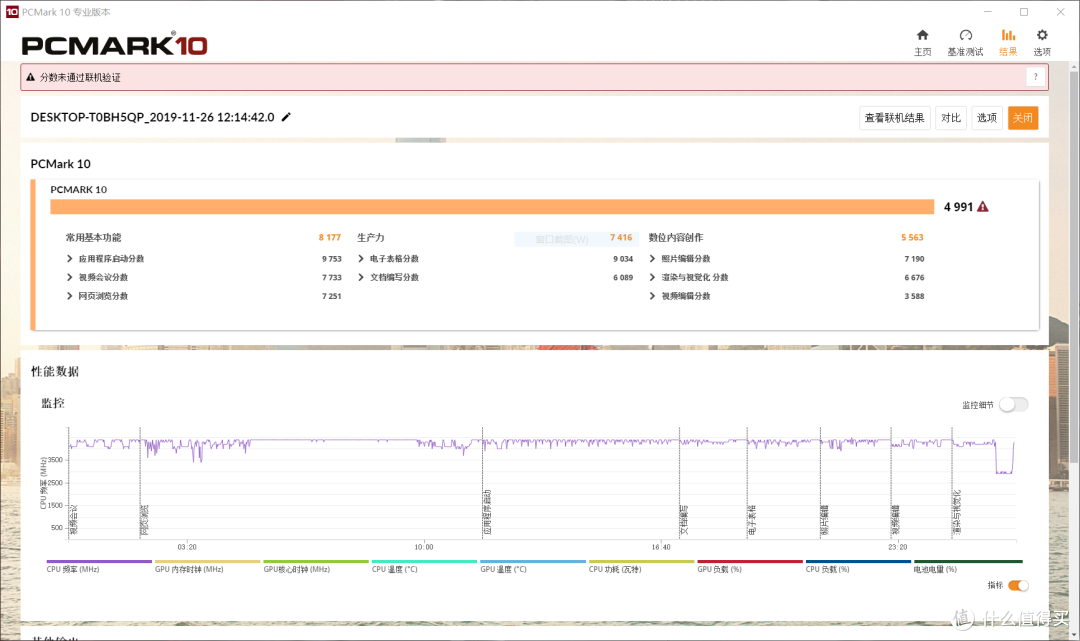Maximize the PCMark 10 window
The image size is (1080, 641).
coord(1024,12)
